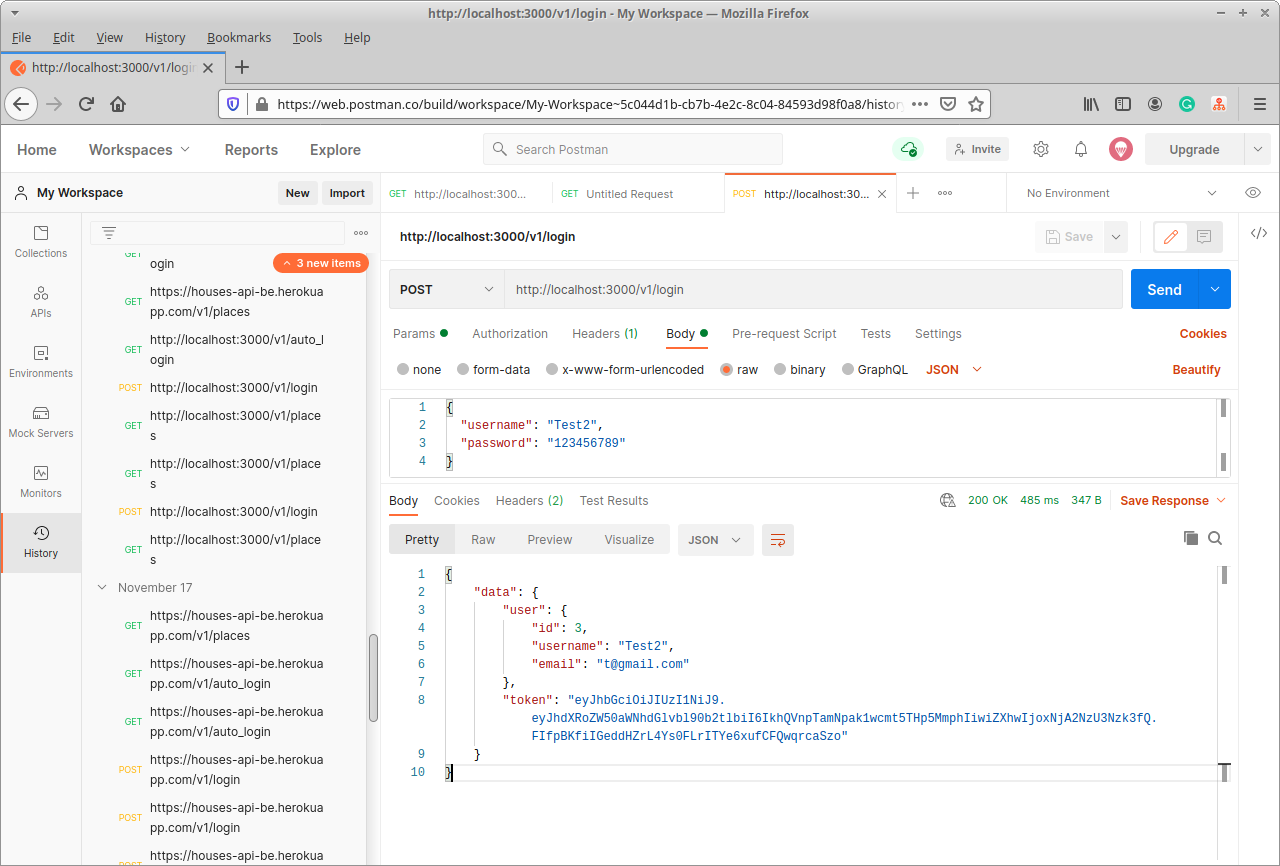The width and height of the screenshot is (1280, 866).
Task: Open the POST method dropdown
Action: pos(447,289)
